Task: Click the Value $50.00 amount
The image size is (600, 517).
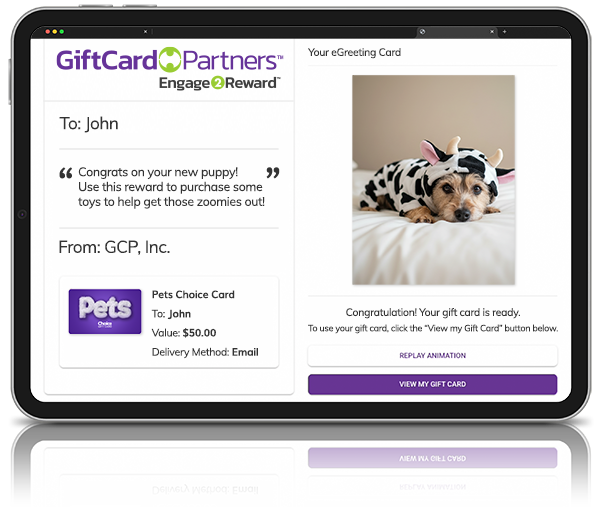Action: click(199, 333)
